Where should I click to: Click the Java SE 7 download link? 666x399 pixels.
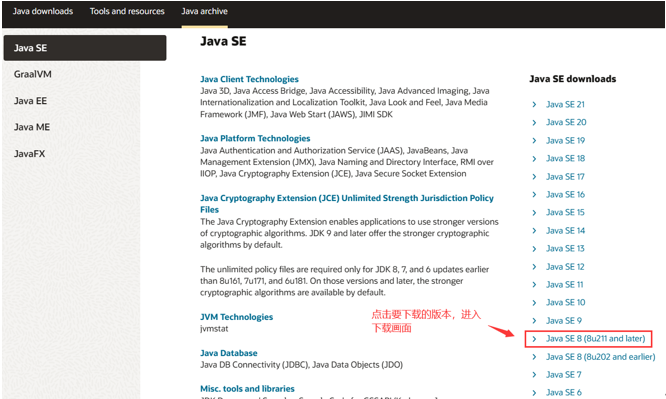564,375
